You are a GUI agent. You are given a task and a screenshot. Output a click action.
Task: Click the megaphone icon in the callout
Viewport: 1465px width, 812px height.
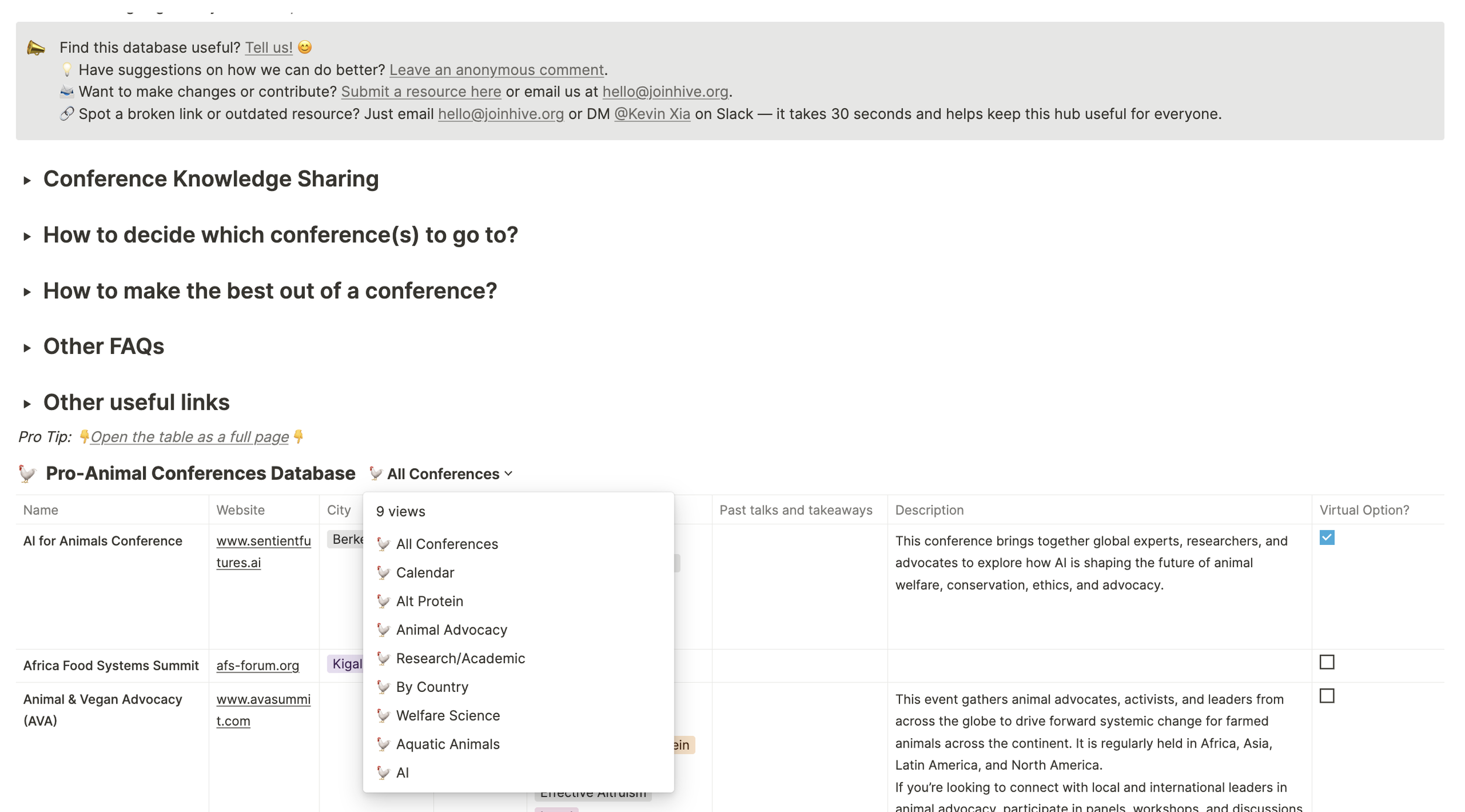[x=36, y=47]
